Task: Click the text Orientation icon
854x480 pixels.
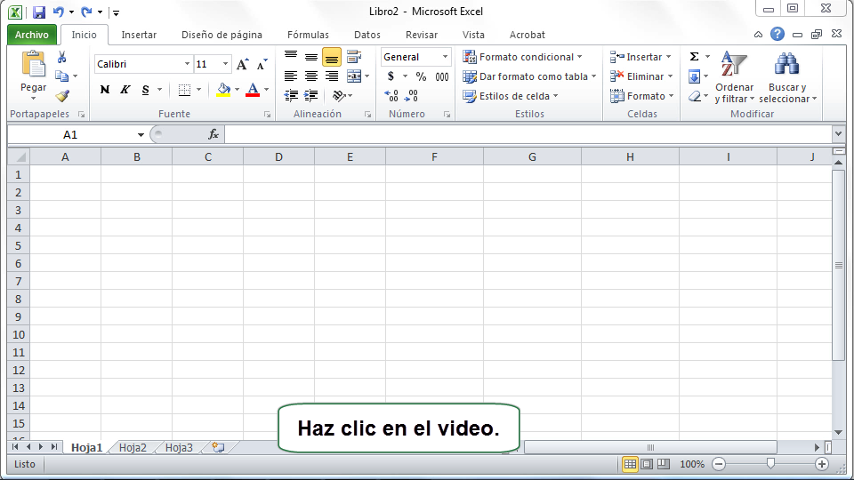Action: point(339,96)
